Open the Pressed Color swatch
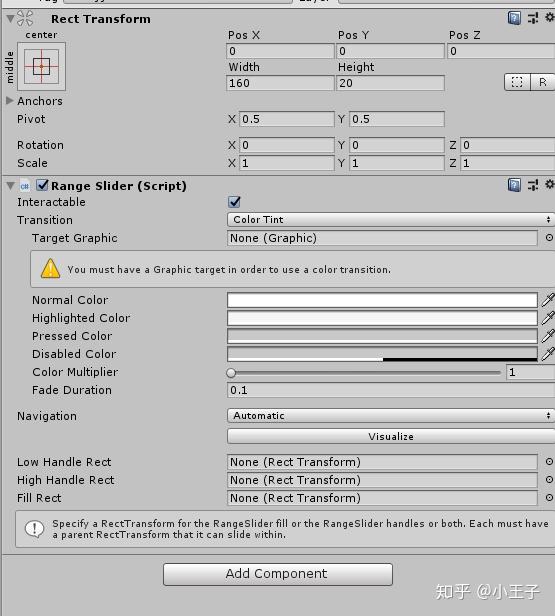Viewport: 555px width, 616px height. 382,336
